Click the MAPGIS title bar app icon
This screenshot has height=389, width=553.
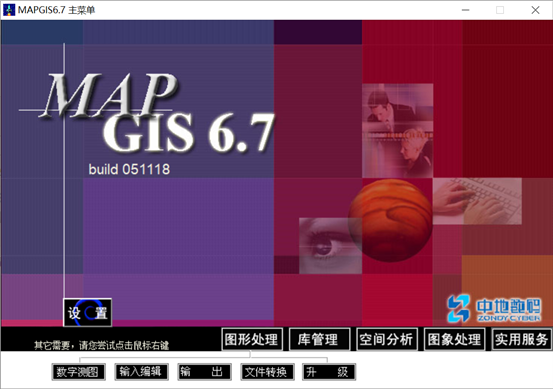[9, 10]
